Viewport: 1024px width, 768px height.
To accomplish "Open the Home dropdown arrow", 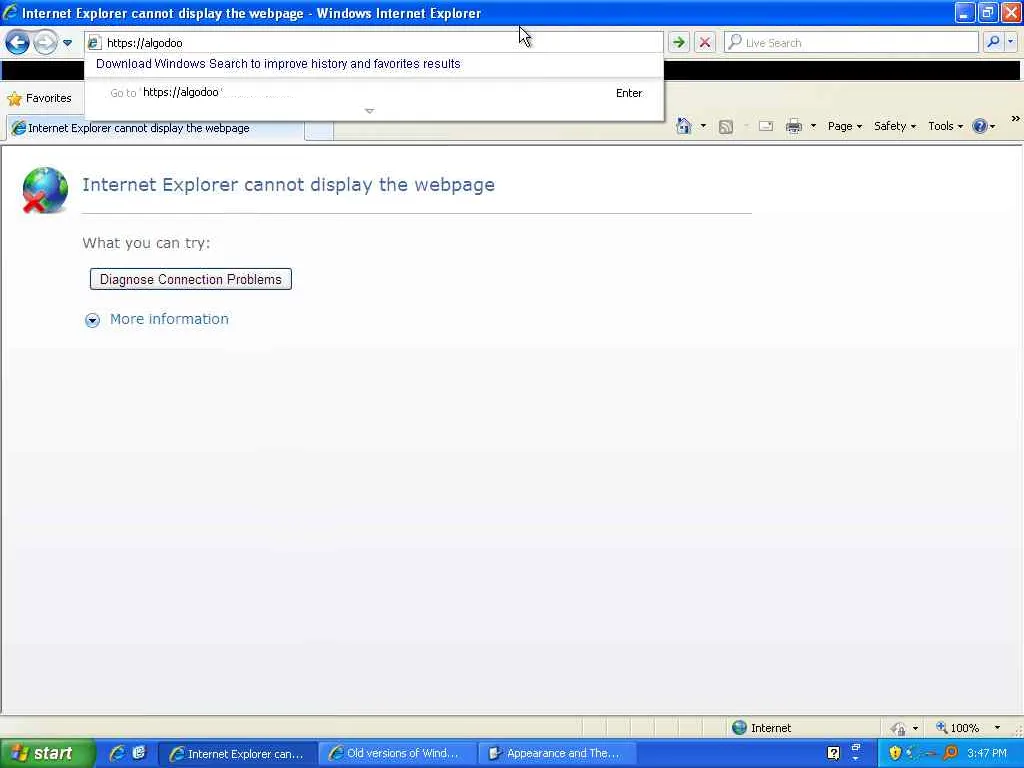I will [x=703, y=126].
